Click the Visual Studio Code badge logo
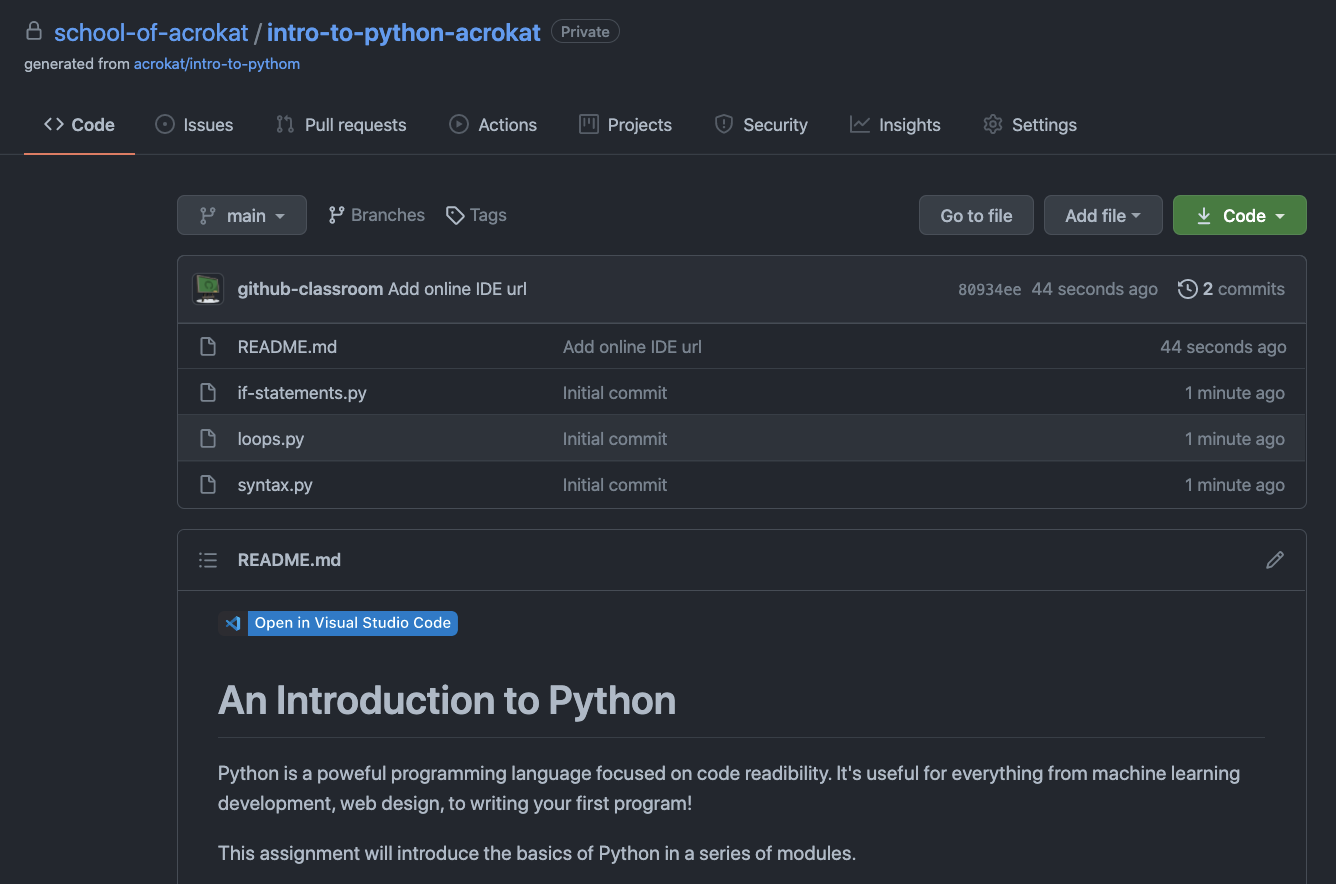Image resolution: width=1336 pixels, height=884 pixels. 233,623
